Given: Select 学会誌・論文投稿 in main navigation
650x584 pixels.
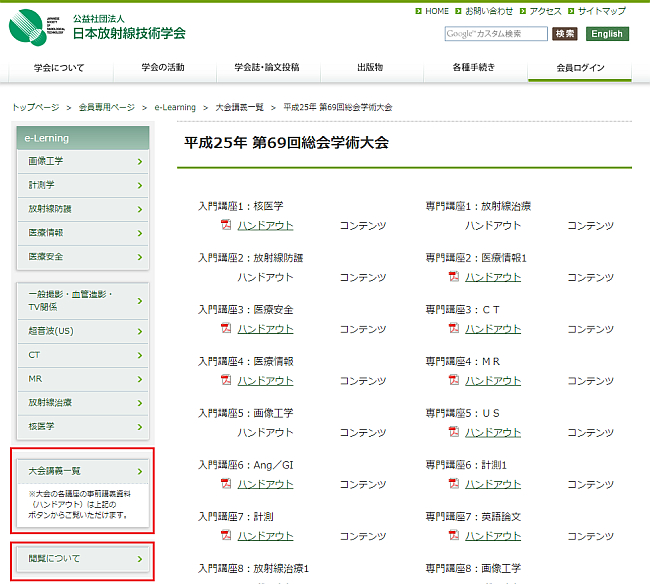Looking at the screenshot, I should [x=266, y=68].
